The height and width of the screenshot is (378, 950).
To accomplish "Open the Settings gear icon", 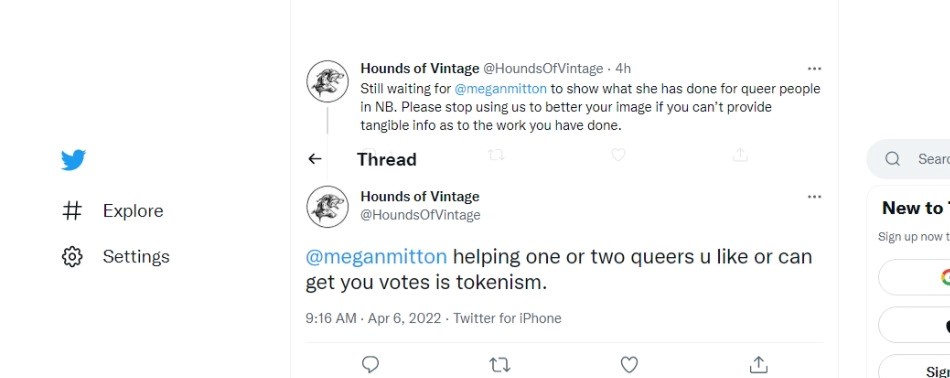I will coord(72,256).
